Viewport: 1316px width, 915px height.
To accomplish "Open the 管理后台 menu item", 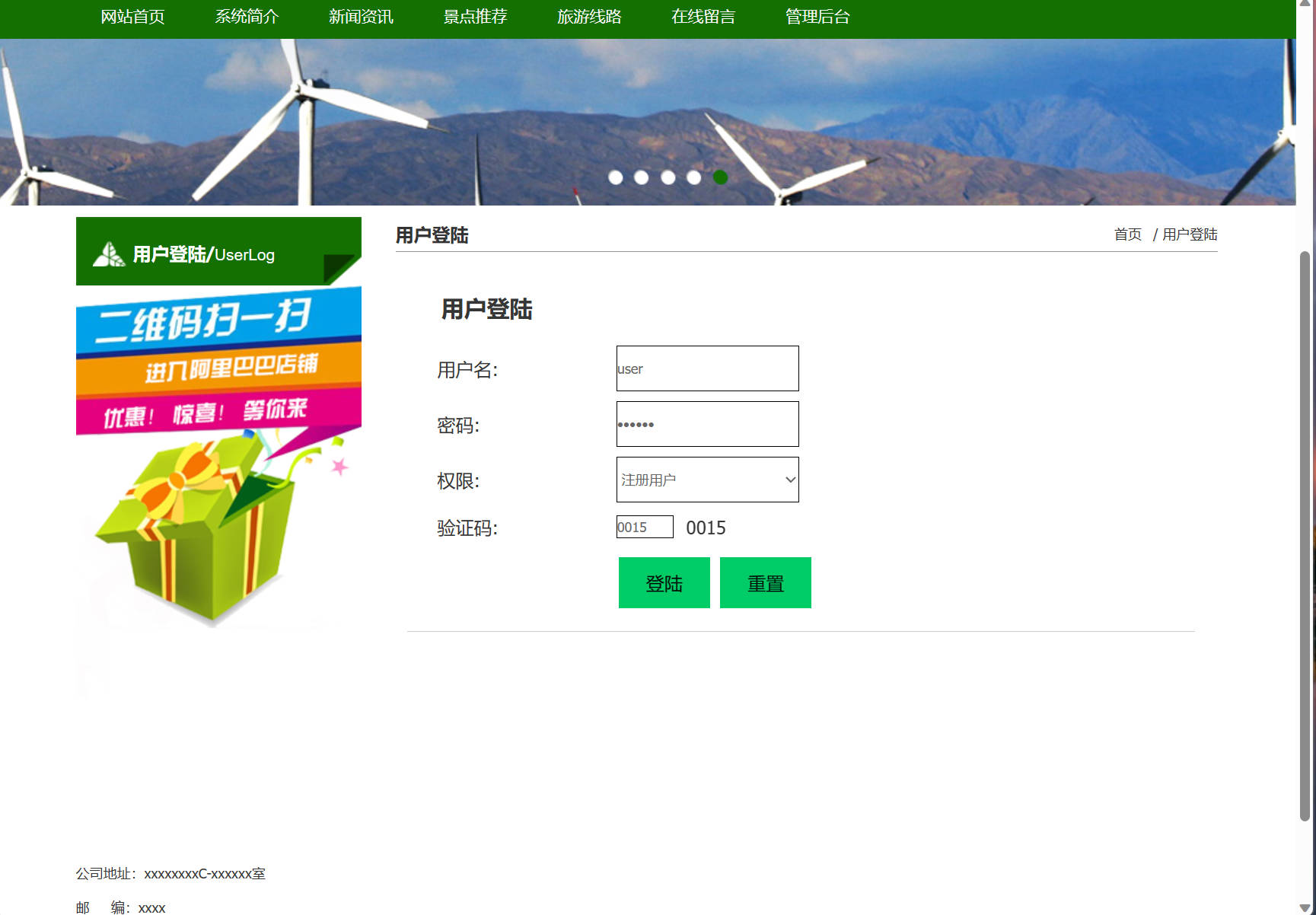I will (815, 17).
